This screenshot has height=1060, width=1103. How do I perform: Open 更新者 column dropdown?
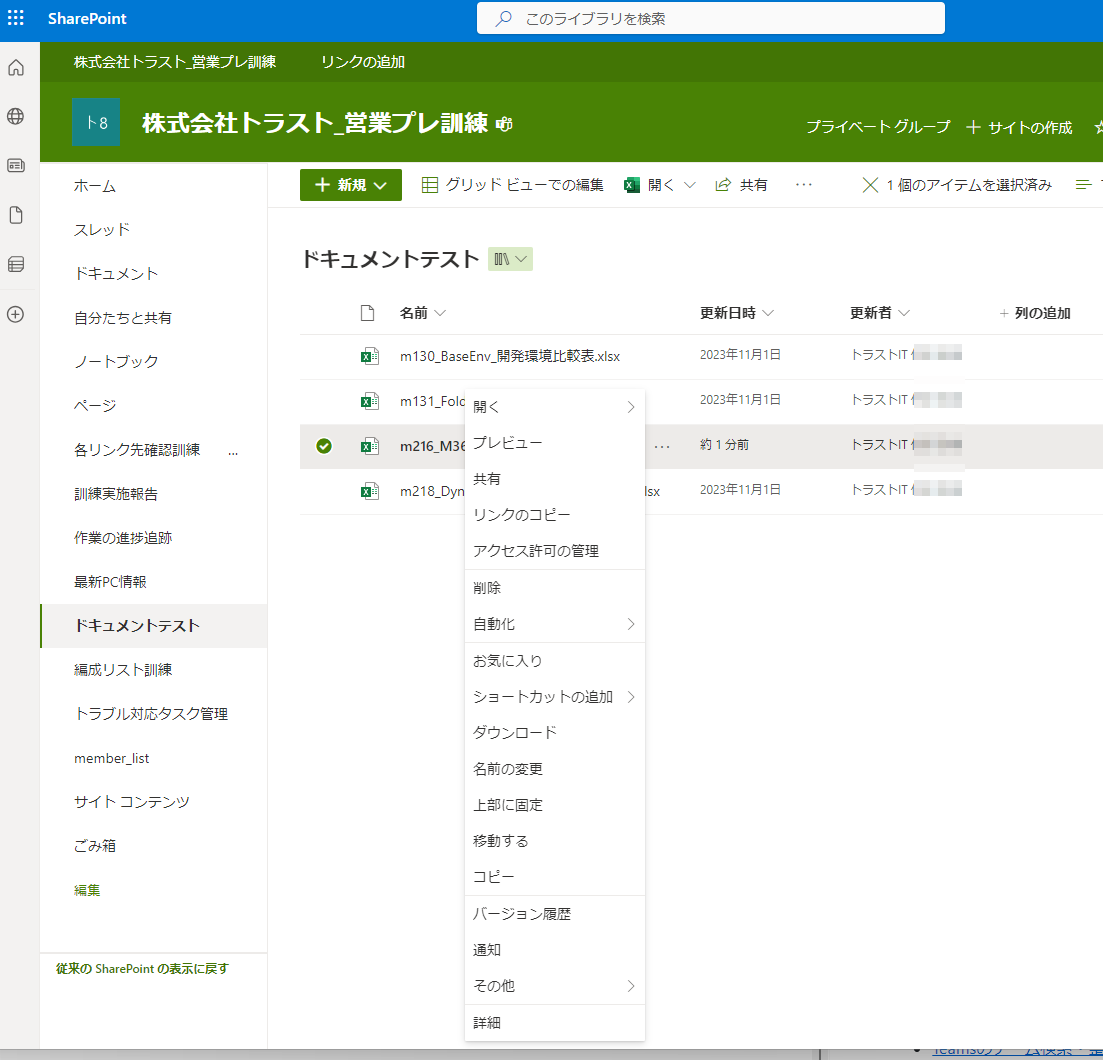tap(905, 313)
